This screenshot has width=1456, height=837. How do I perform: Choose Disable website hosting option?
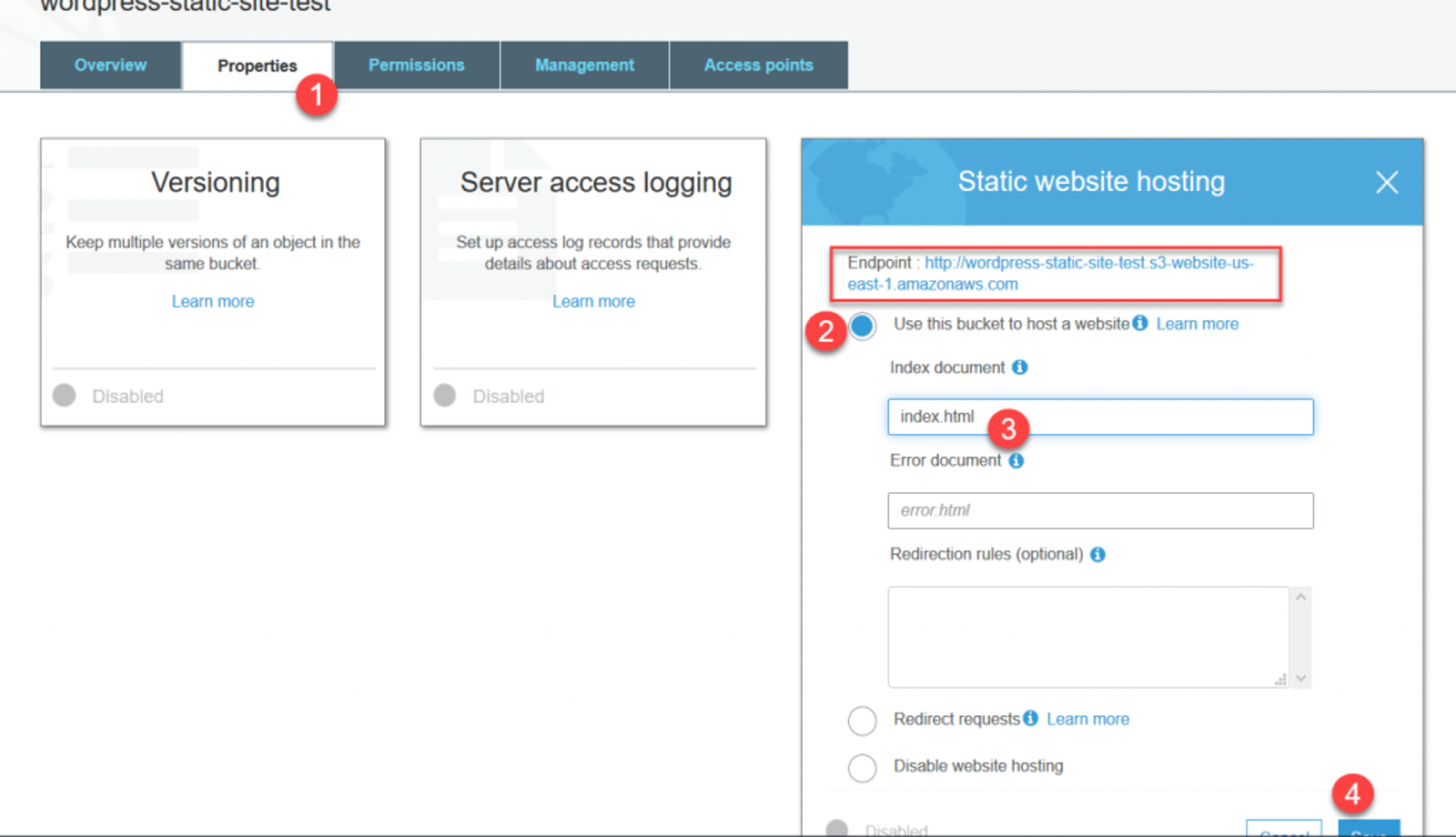click(x=862, y=768)
